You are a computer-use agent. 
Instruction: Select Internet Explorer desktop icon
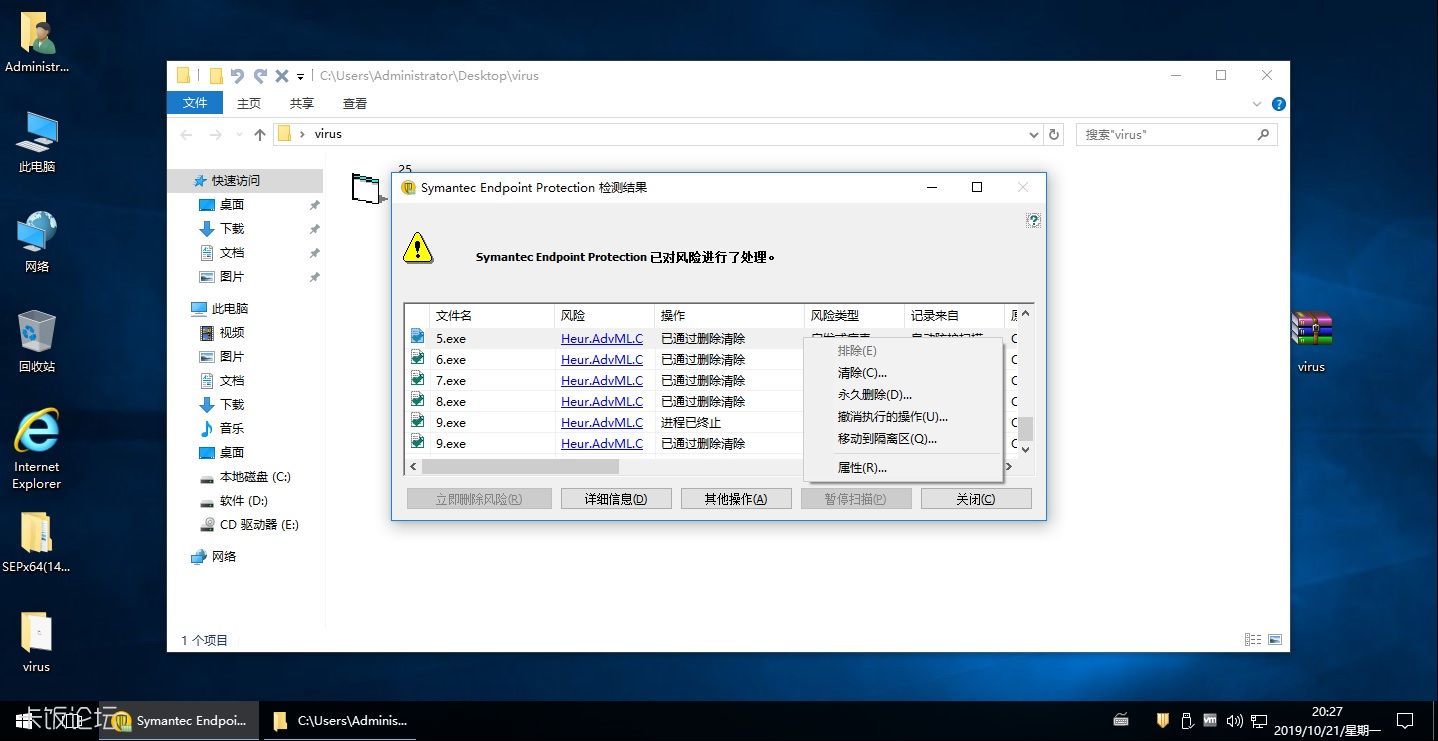tap(37, 450)
